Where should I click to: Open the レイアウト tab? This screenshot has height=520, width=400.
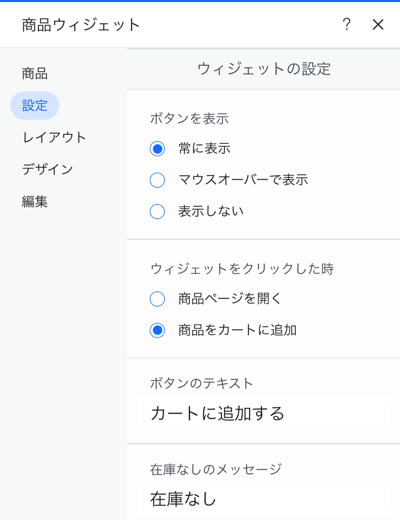[x=54, y=137]
